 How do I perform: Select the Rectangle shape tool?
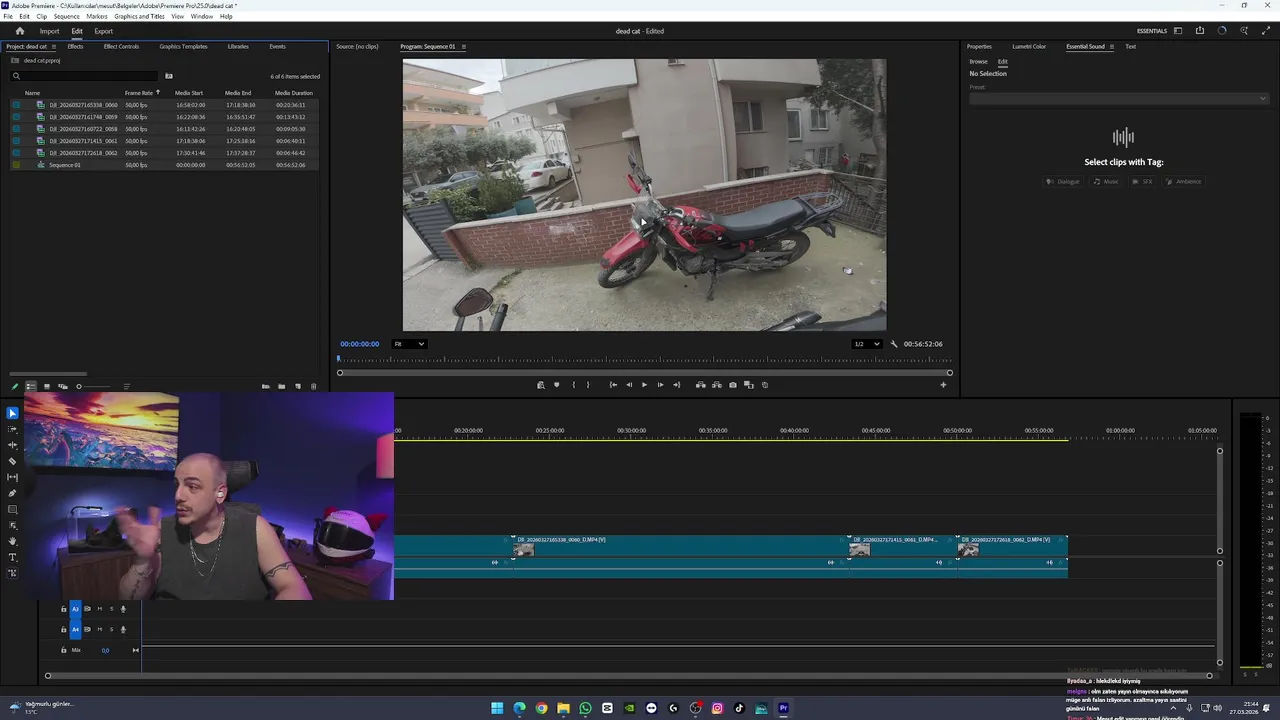coord(12,509)
